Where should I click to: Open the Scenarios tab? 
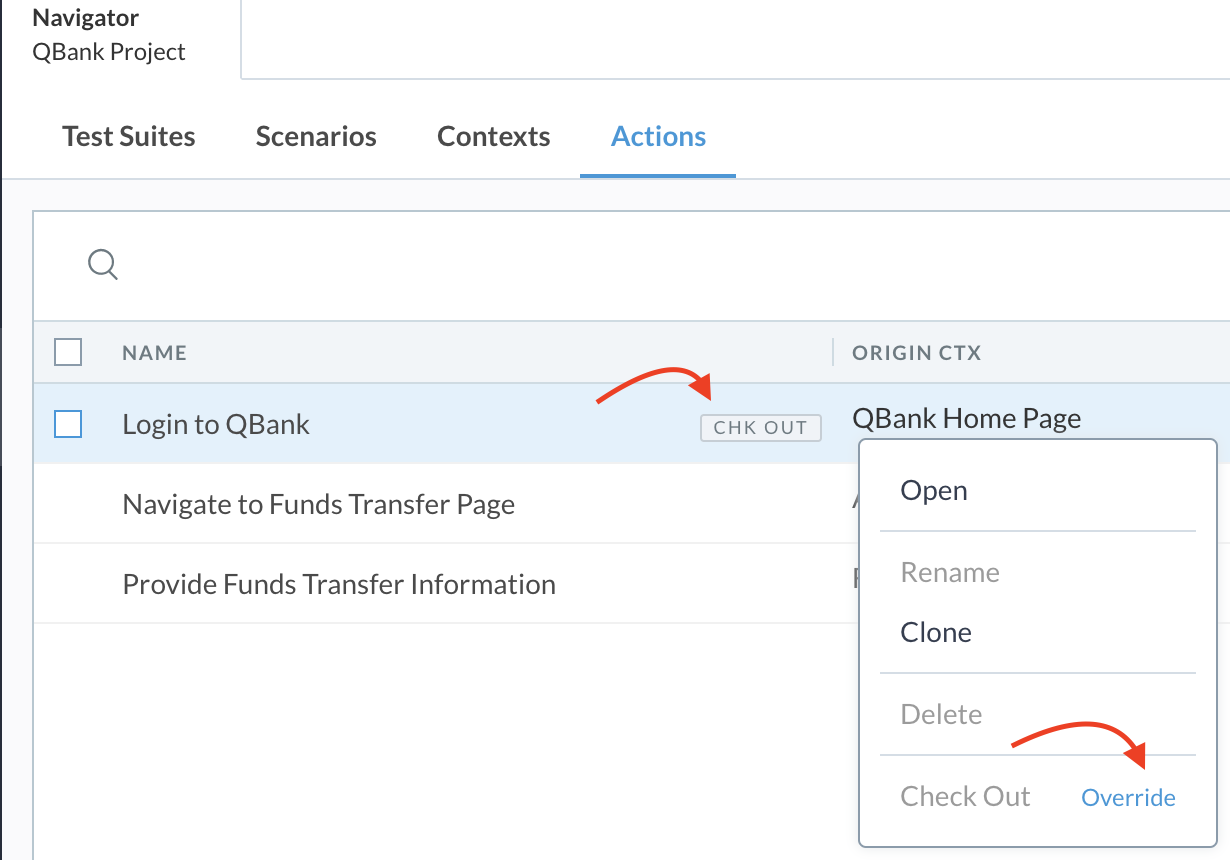316,136
